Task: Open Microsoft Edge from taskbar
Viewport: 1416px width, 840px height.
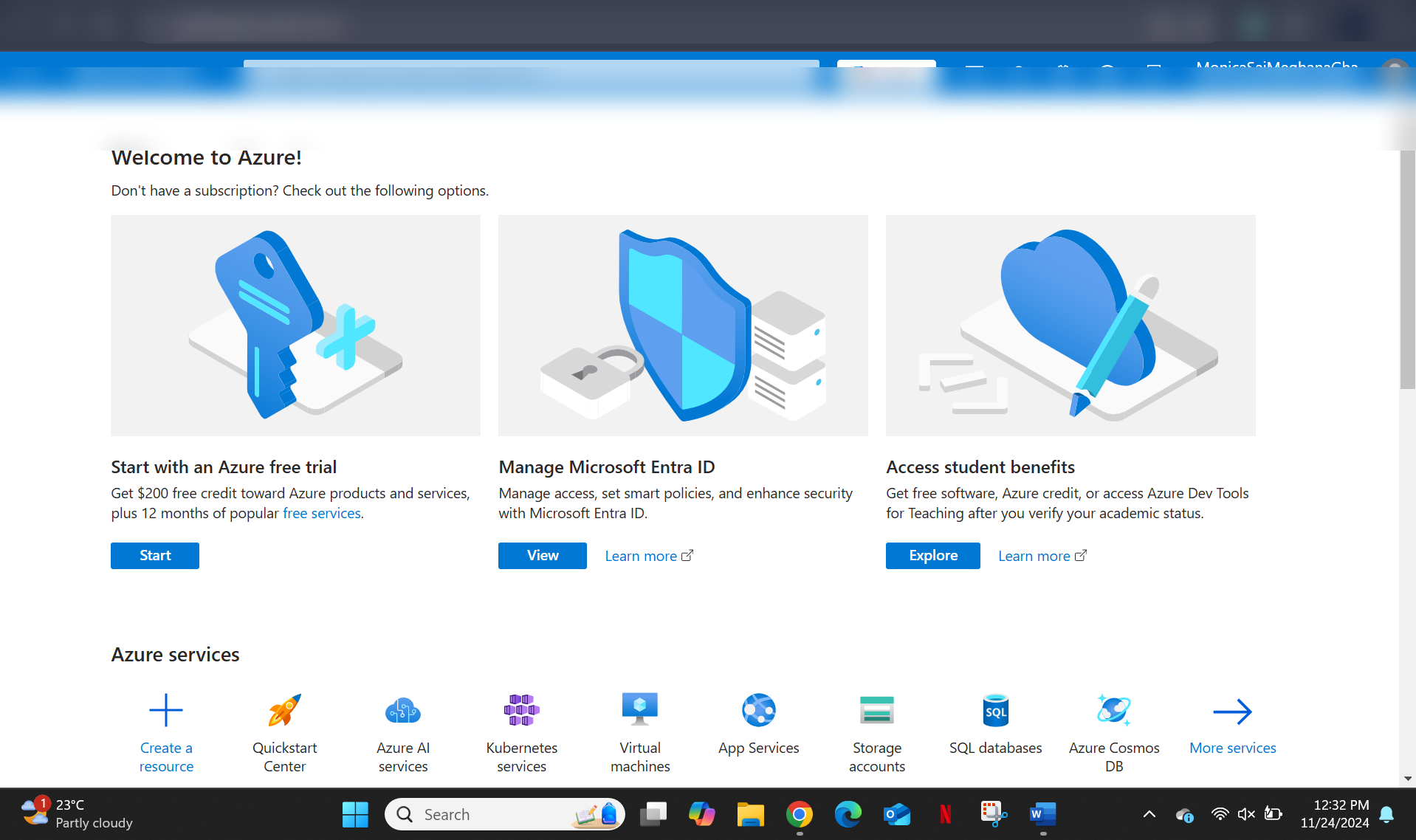Action: 848,814
